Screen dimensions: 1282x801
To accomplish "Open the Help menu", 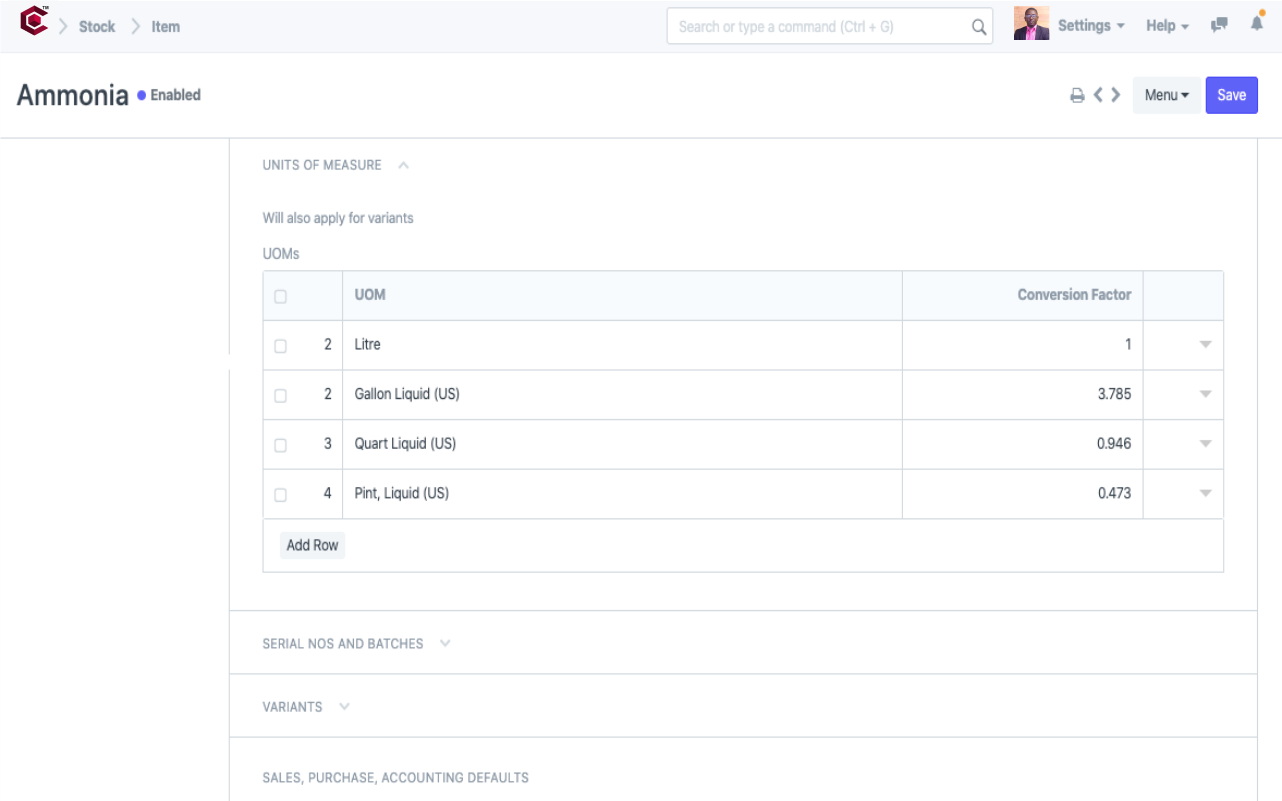I will coord(1167,26).
